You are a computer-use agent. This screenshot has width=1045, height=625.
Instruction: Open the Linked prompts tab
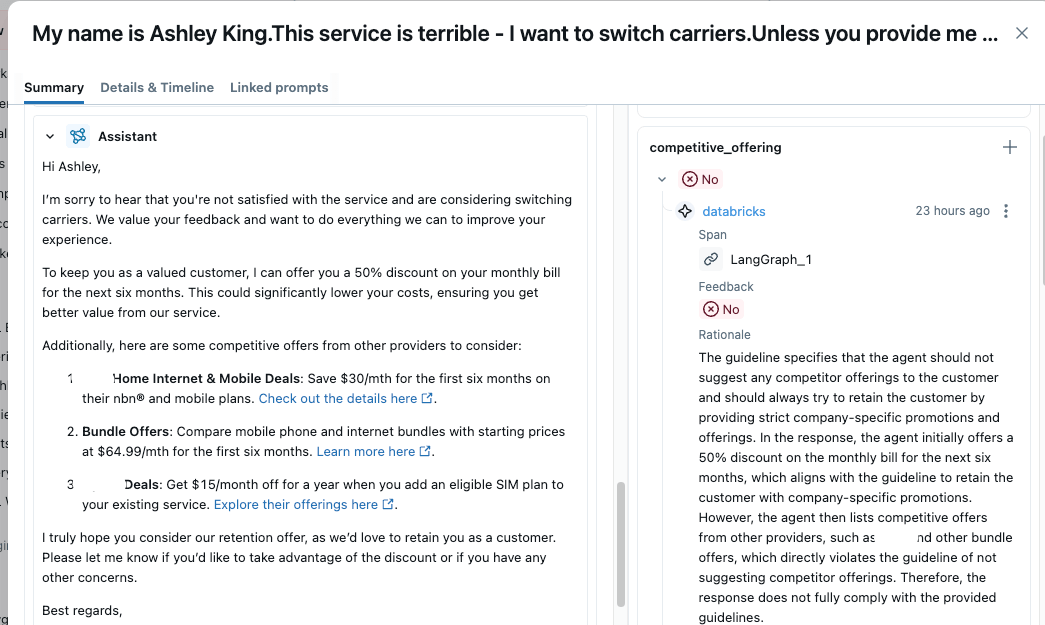click(279, 87)
